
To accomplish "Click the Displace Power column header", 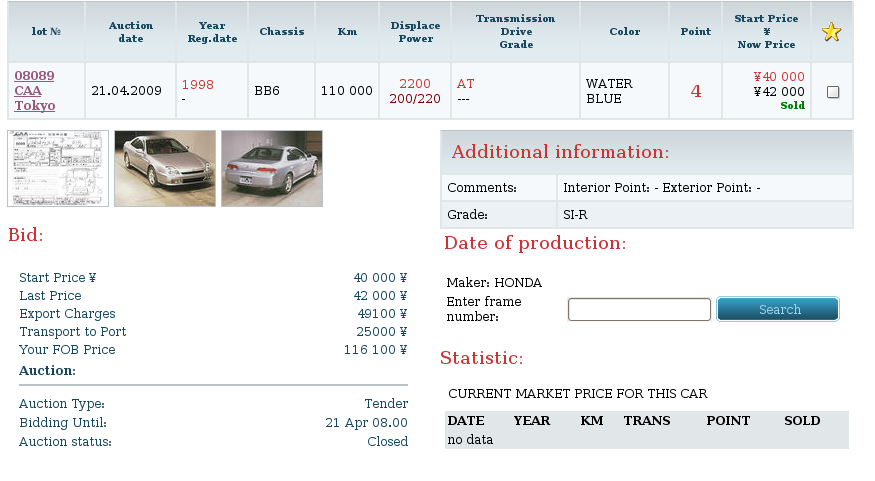I will click(415, 32).
